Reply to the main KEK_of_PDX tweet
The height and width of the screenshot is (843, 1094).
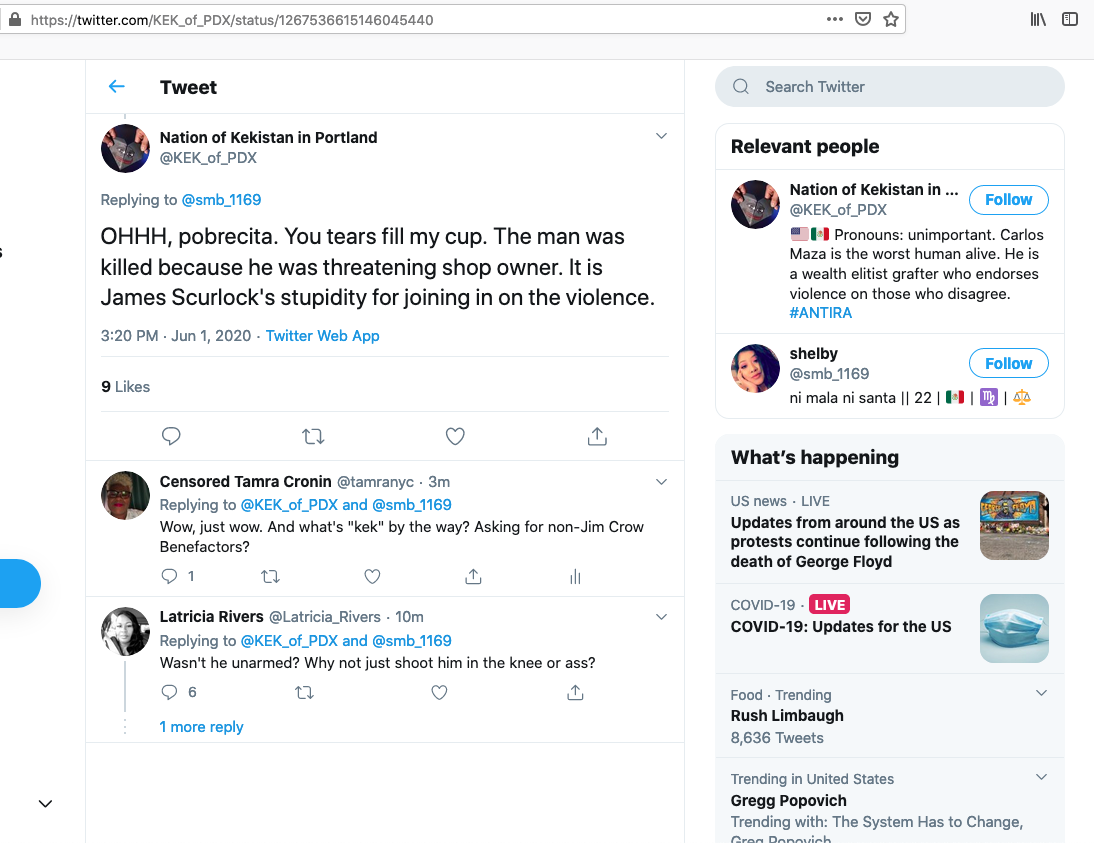point(171,436)
